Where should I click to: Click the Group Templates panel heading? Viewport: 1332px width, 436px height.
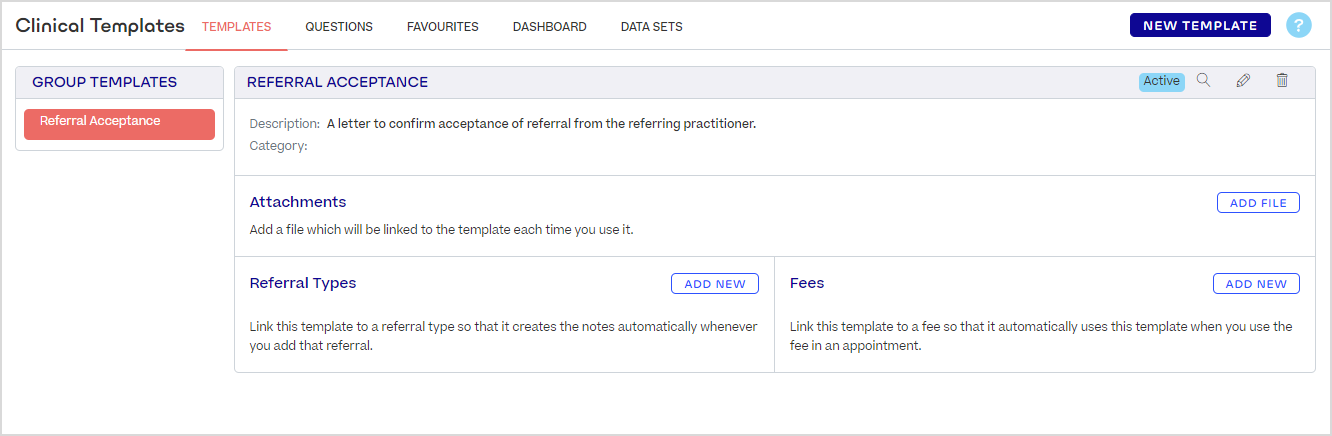point(105,82)
